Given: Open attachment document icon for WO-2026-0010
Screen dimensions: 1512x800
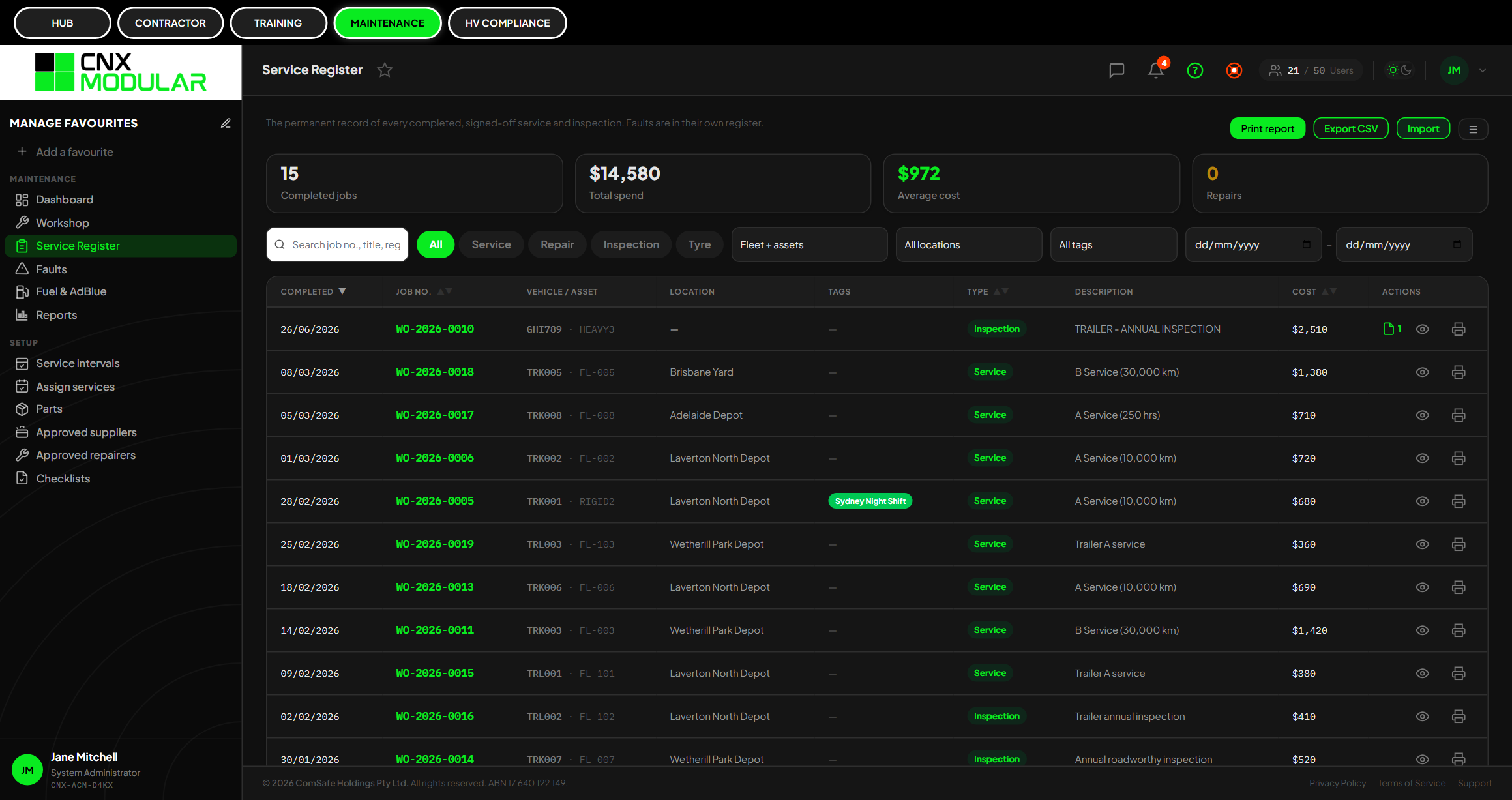Looking at the screenshot, I should [x=1392, y=329].
